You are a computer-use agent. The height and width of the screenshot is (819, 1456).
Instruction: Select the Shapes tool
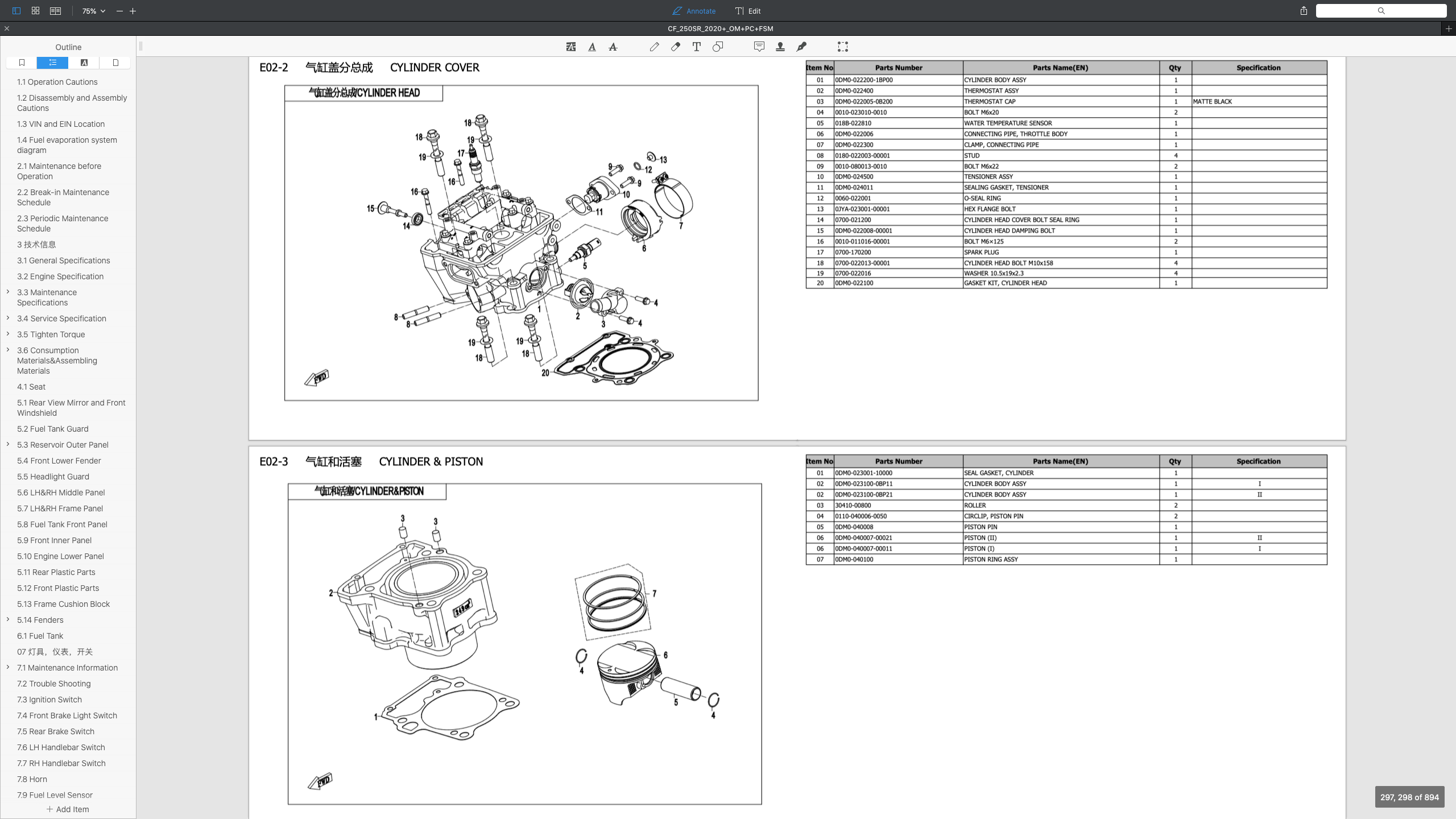(x=718, y=47)
